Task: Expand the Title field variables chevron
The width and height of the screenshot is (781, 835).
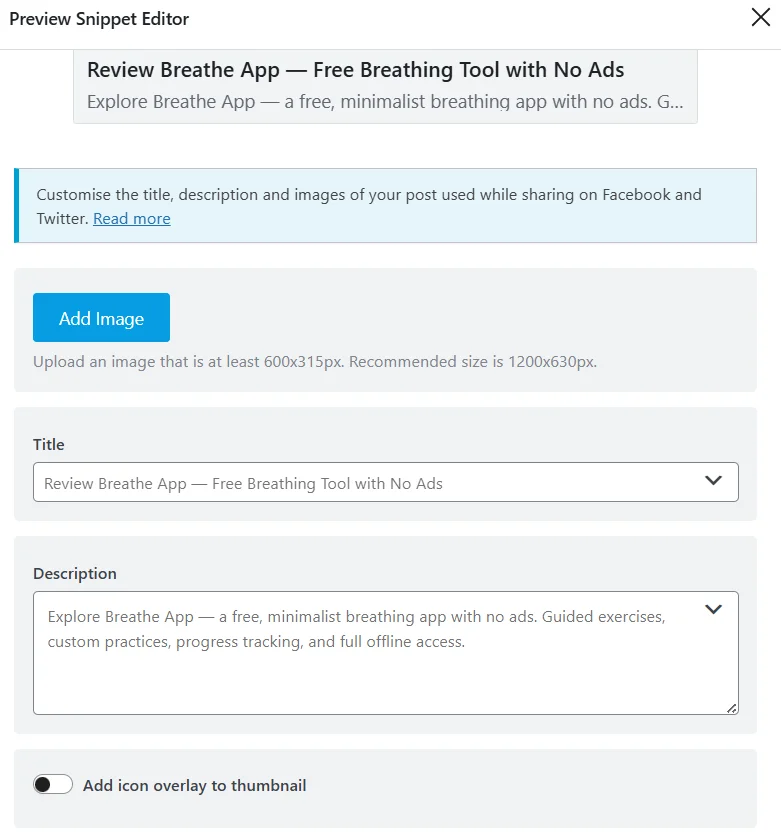Action: click(713, 480)
